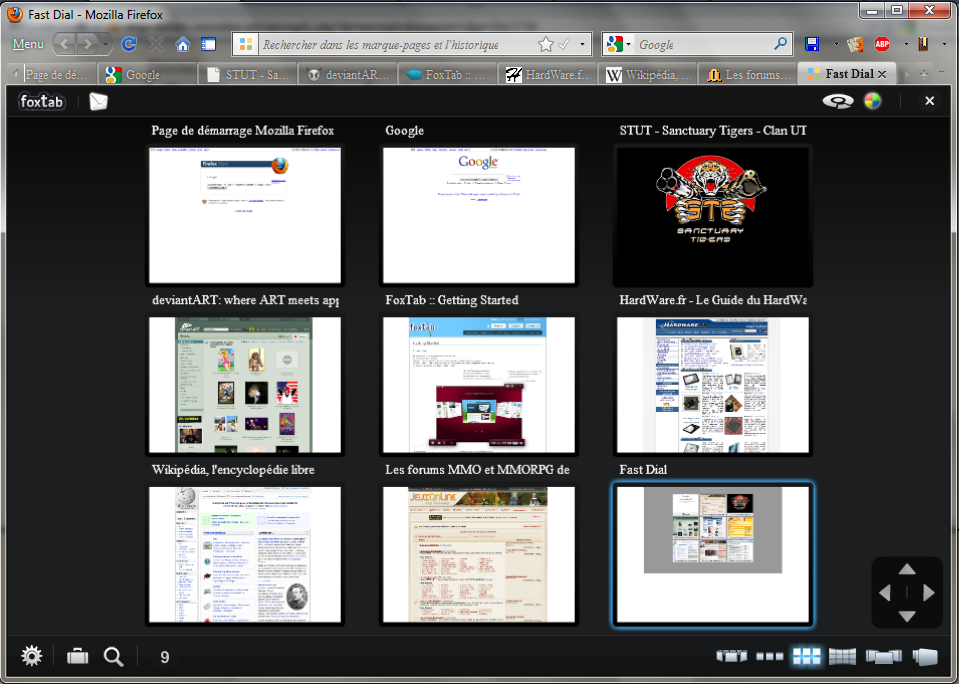Open the HardWare.fr thumbnail
Image resolution: width=959 pixels, height=684 pixels.
tap(713, 385)
